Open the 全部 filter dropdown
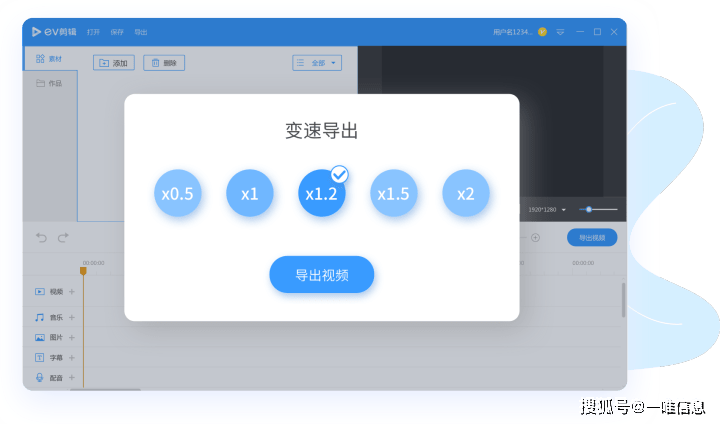 click(x=317, y=63)
